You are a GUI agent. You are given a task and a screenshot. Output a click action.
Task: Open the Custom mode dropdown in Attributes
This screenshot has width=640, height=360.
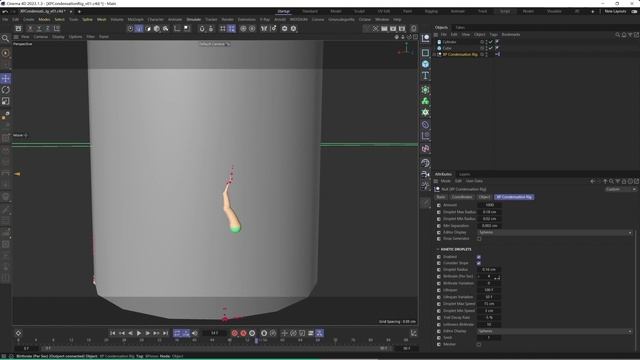click(621, 189)
